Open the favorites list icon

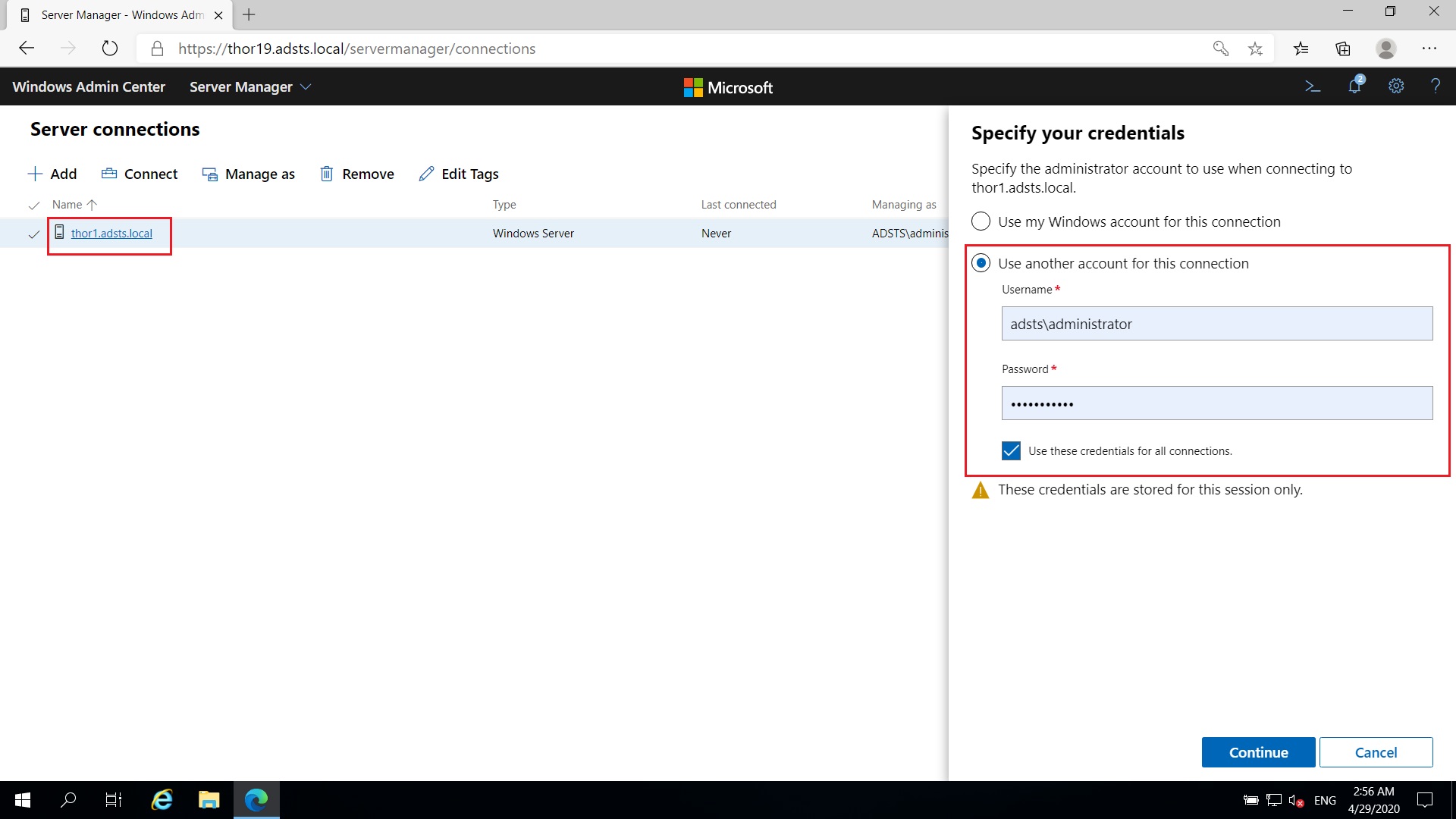click(1301, 49)
